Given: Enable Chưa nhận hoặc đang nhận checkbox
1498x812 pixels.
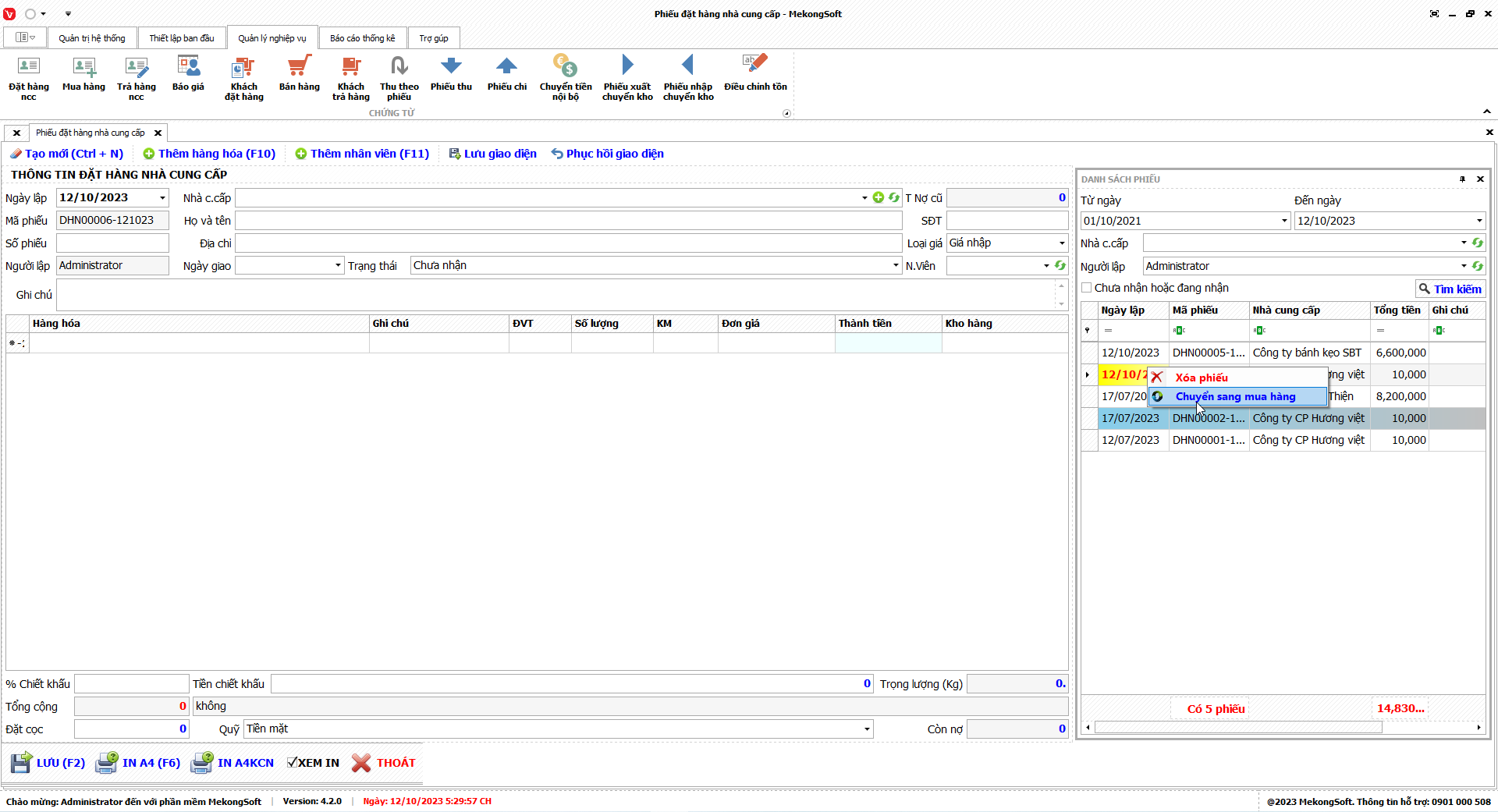Looking at the screenshot, I should click(1087, 288).
